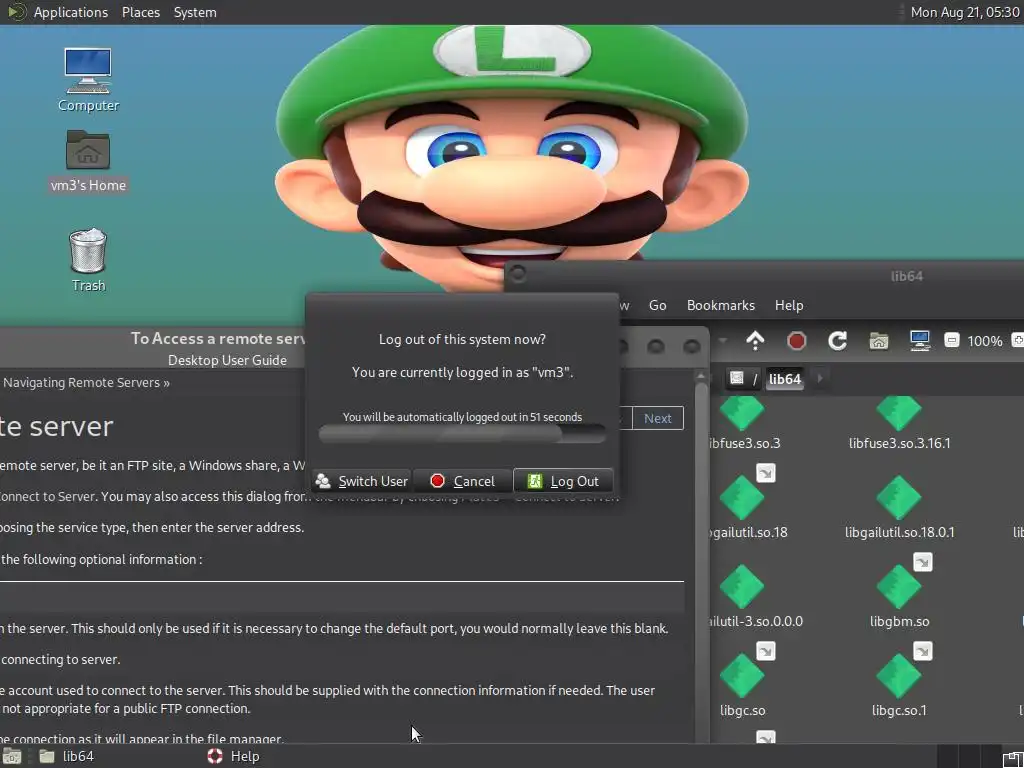
Task: Click the auto-logout countdown progress bar
Action: pyautogui.click(x=462, y=434)
